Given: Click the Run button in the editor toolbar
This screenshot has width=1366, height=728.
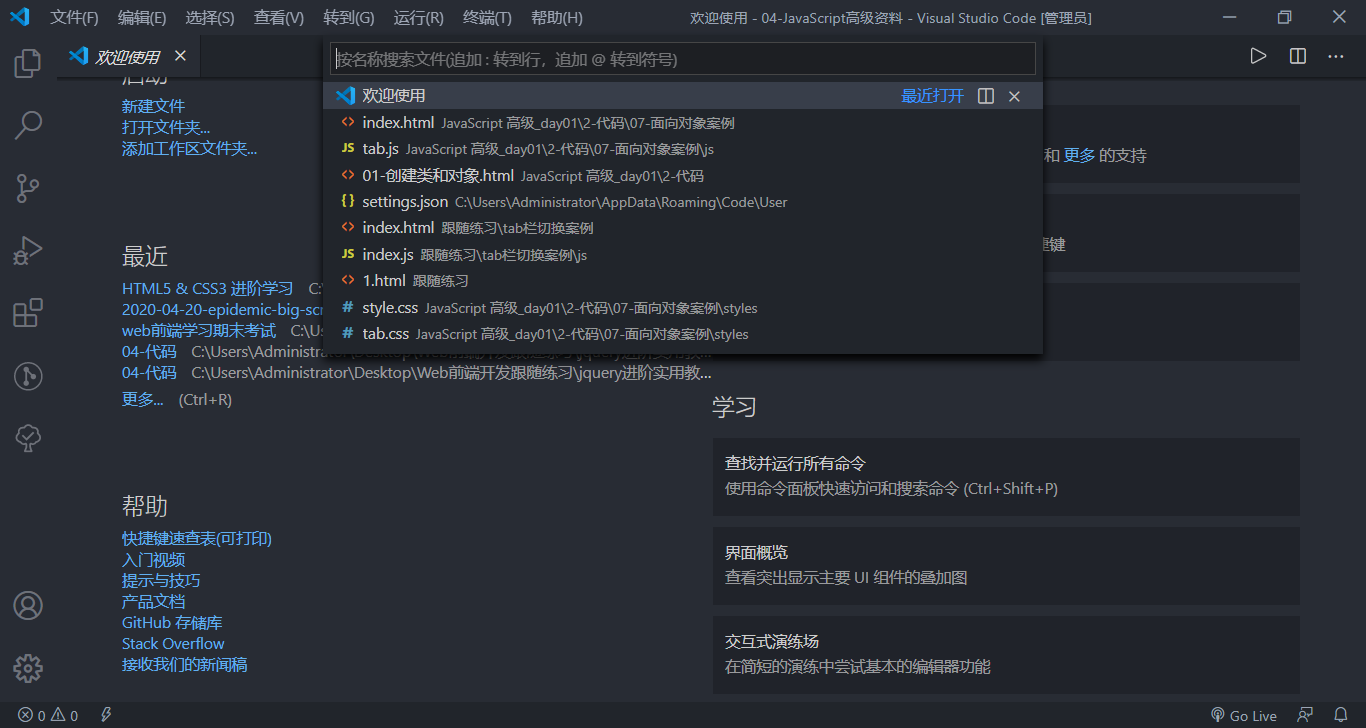Looking at the screenshot, I should tap(1258, 56).
